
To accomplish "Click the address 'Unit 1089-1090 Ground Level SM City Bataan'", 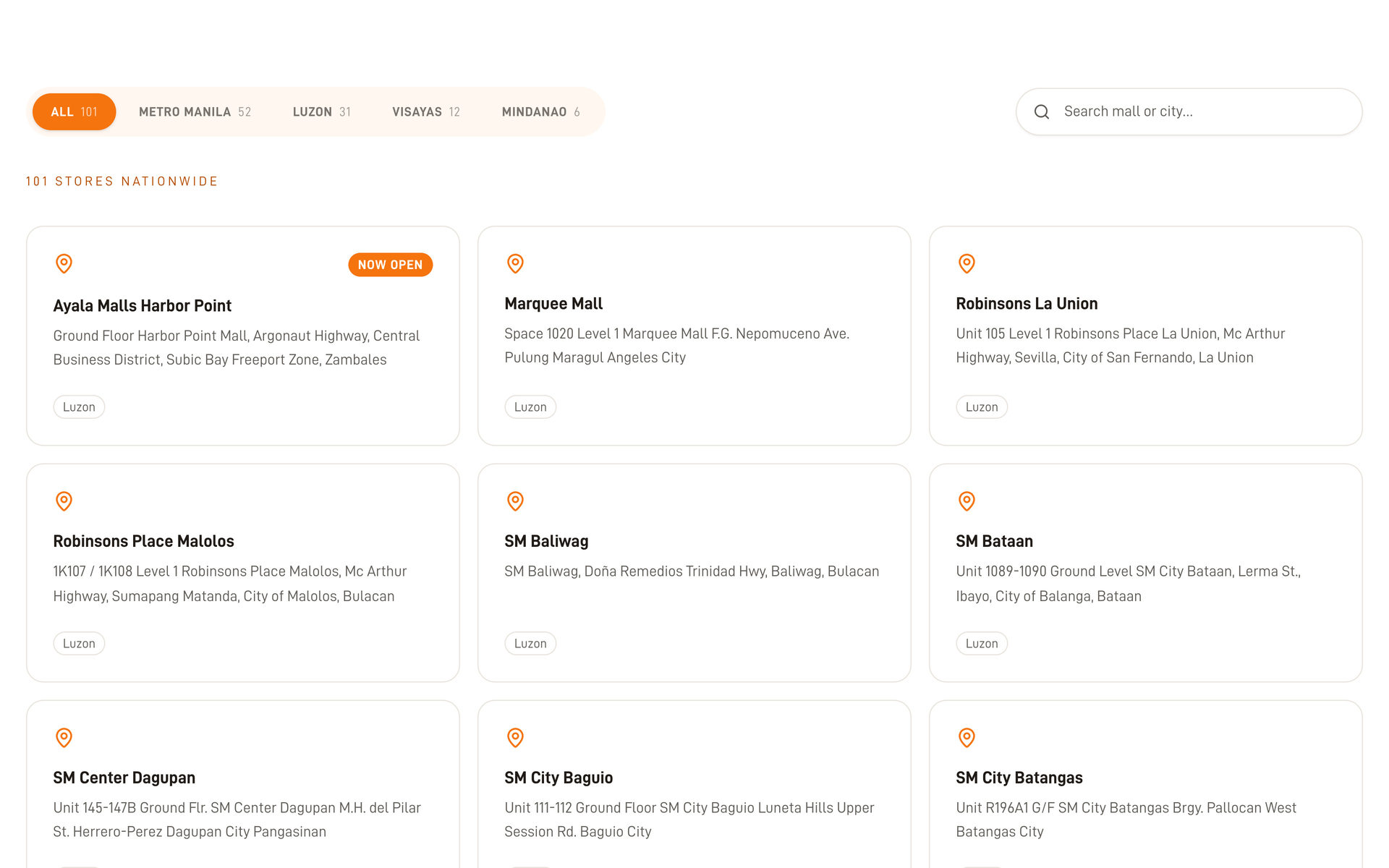I will tap(1128, 584).
